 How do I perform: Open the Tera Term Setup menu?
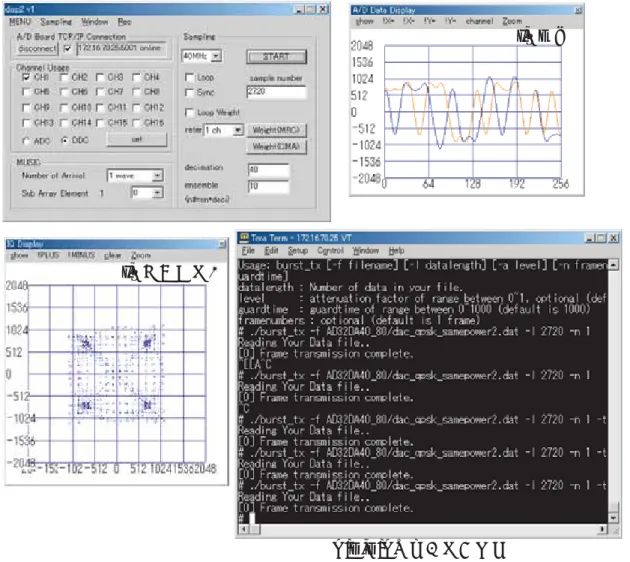tap(298, 251)
